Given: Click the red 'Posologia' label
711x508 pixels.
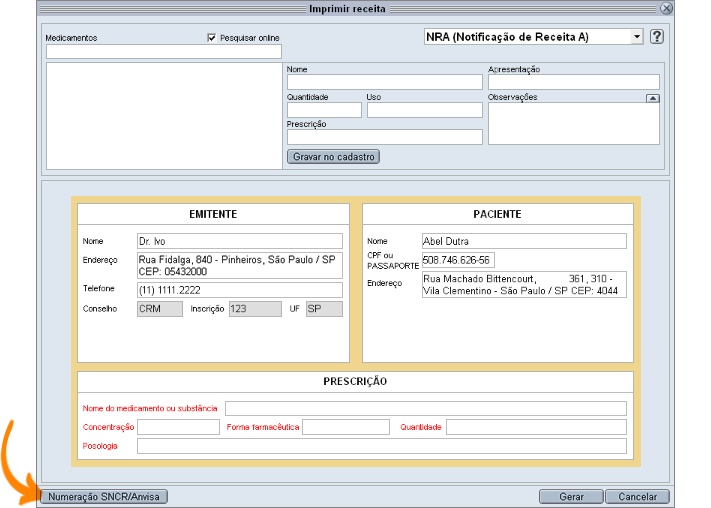Looking at the screenshot, I should coord(100,446).
